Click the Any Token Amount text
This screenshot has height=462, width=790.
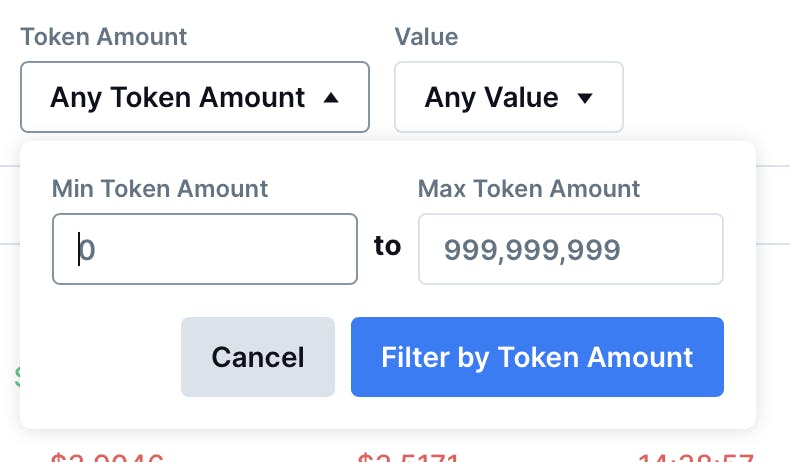point(177,98)
